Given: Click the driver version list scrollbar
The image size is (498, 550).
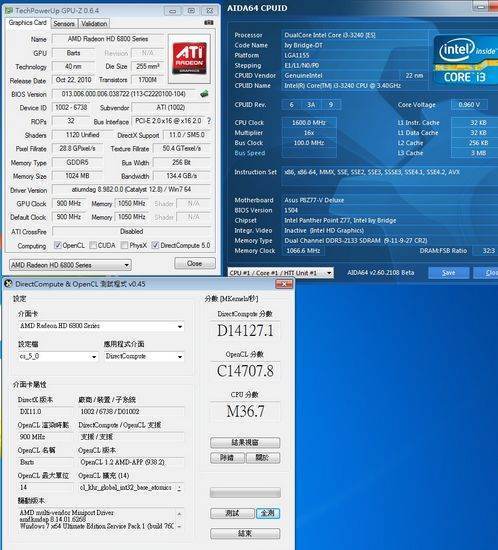Looking at the screenshot, I should 180,520.
